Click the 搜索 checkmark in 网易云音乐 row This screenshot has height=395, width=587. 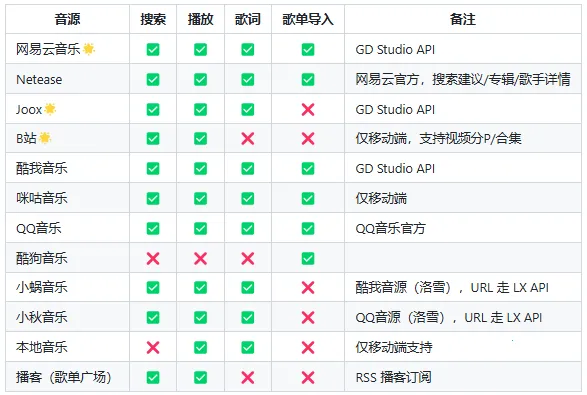[x=153, y=49]
